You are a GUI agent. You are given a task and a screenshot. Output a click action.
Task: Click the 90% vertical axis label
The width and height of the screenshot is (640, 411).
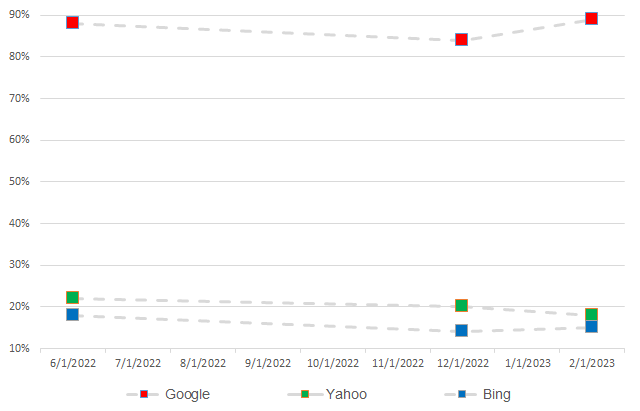point(19,15)
